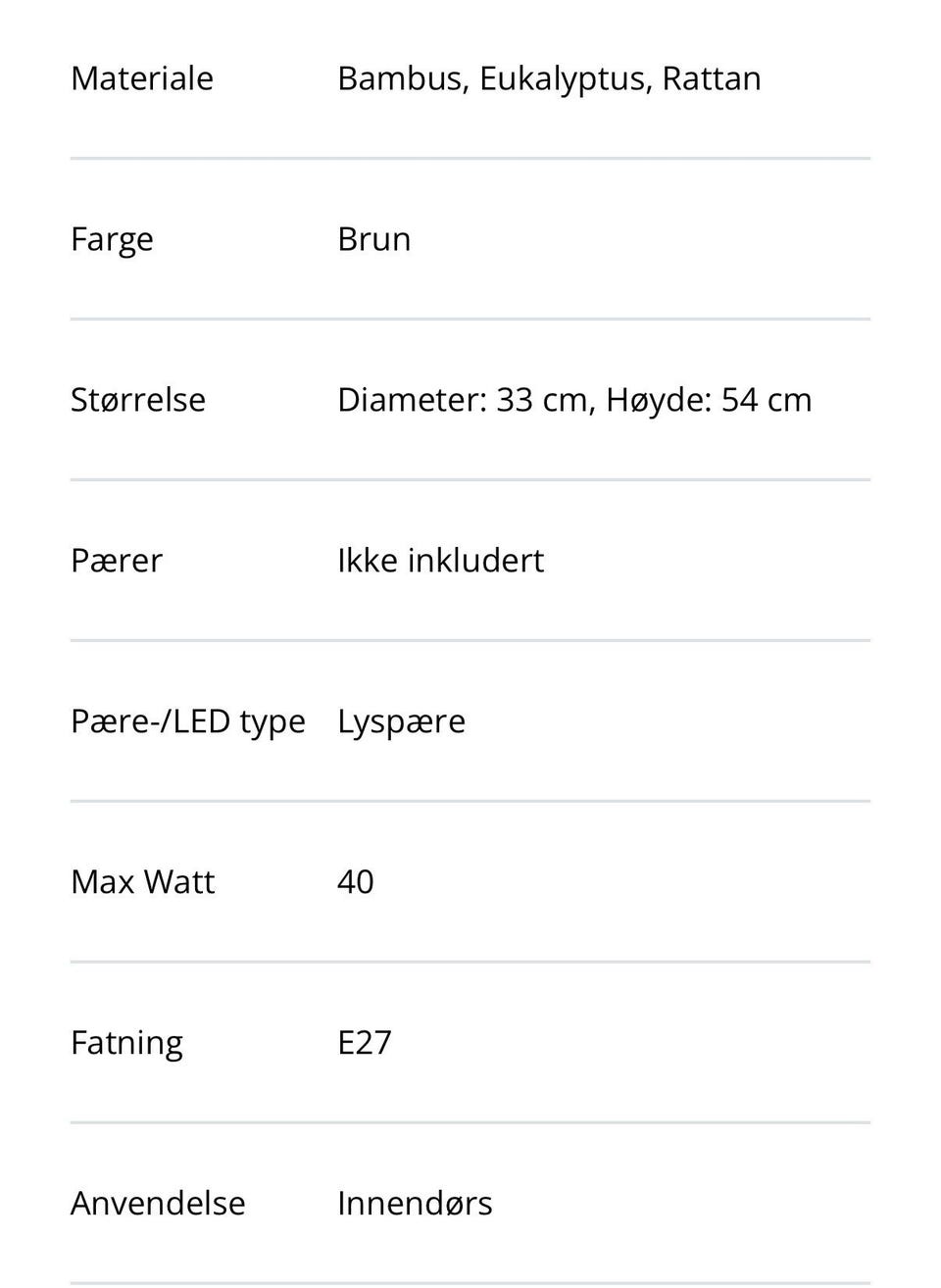Click the E27 socket value

pos(365,1043)
